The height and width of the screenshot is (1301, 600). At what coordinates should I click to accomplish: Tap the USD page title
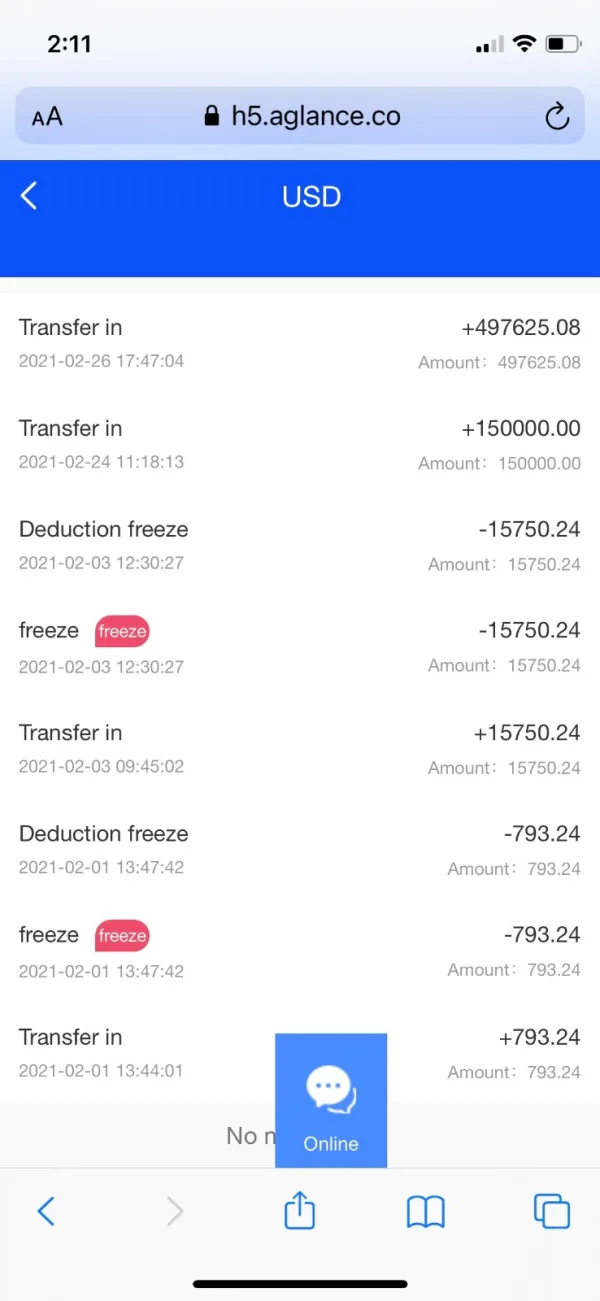311,196
